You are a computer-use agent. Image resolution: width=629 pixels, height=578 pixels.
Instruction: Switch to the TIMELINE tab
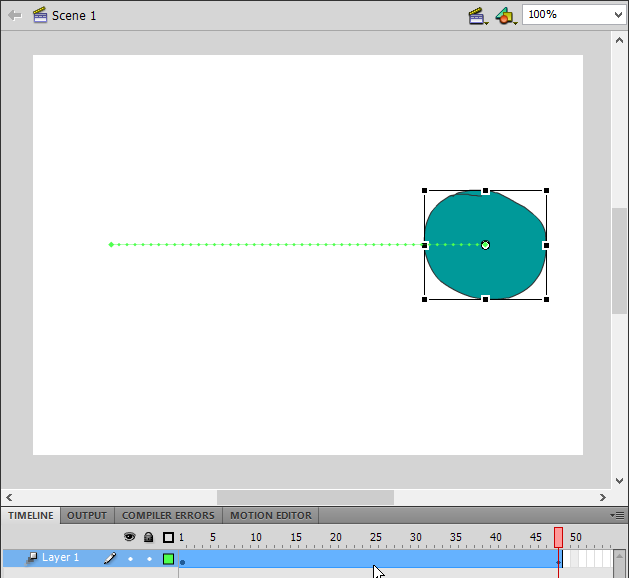pos(31,515)
